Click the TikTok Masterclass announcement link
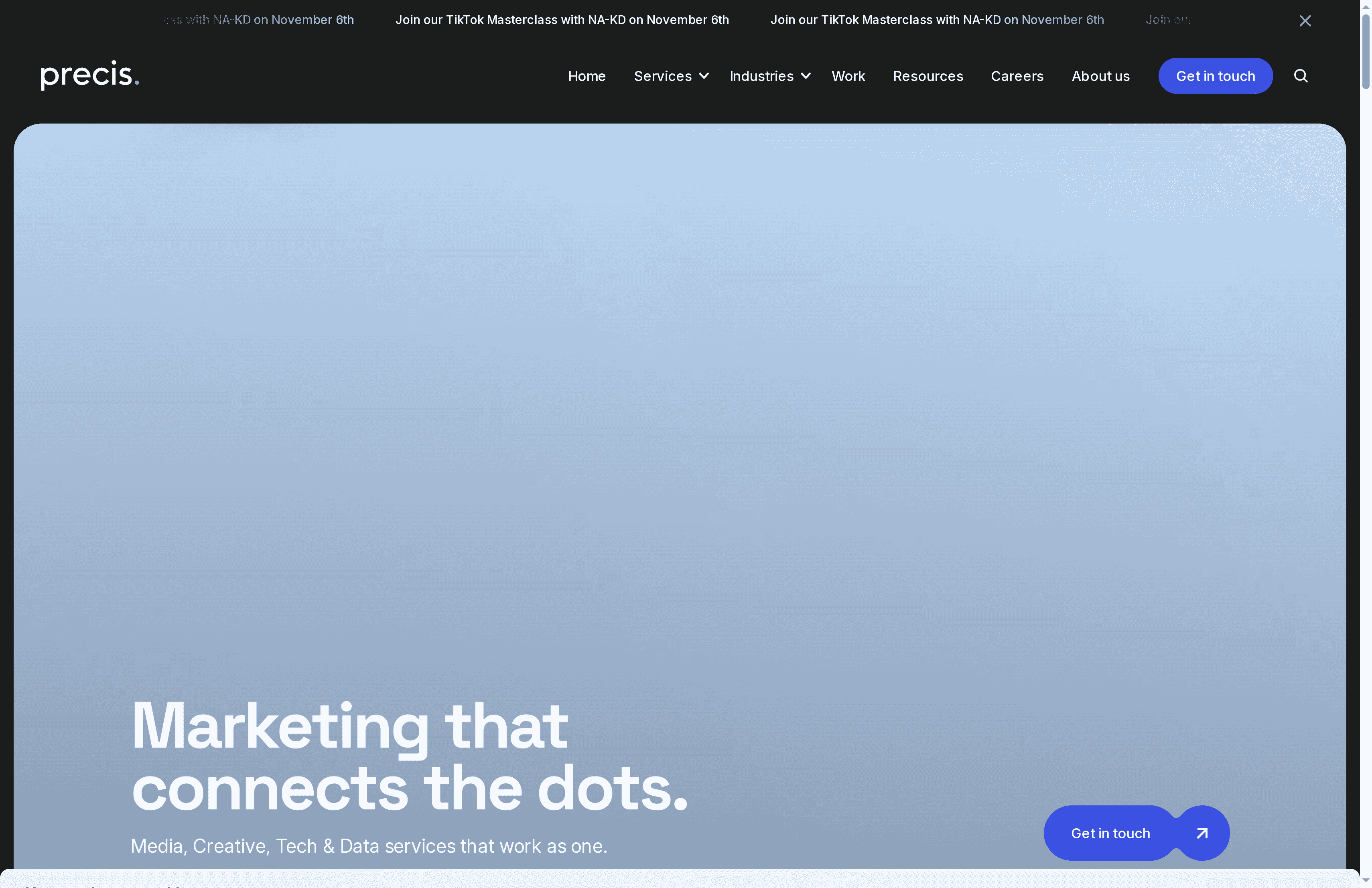The width and height of the screenshot is (1372, 888). (562, 20)
